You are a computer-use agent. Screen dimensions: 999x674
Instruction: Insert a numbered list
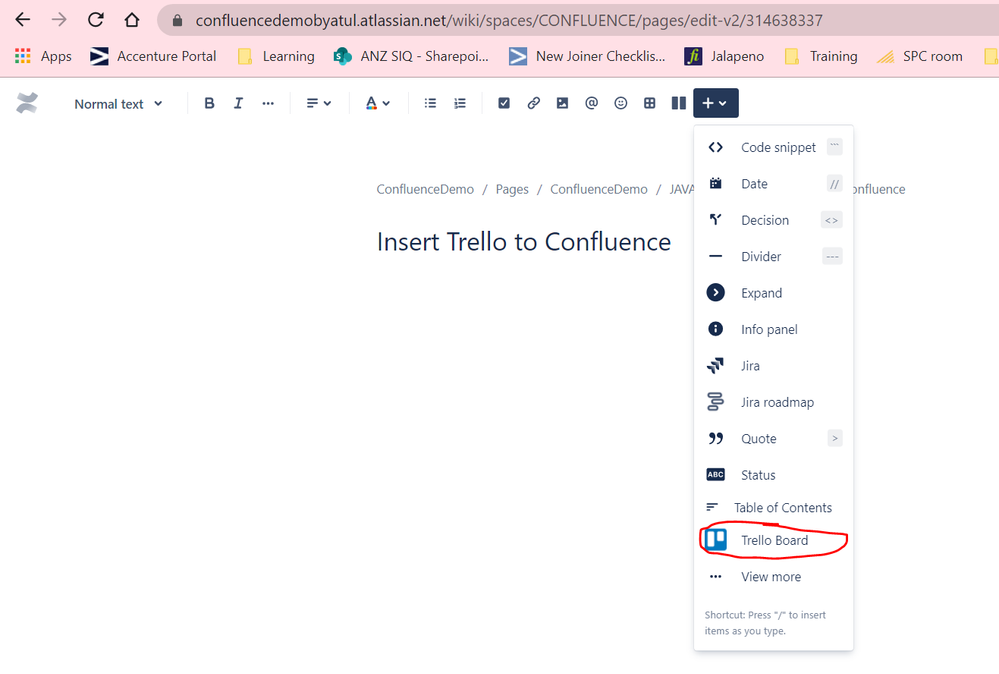click(460, 103)
